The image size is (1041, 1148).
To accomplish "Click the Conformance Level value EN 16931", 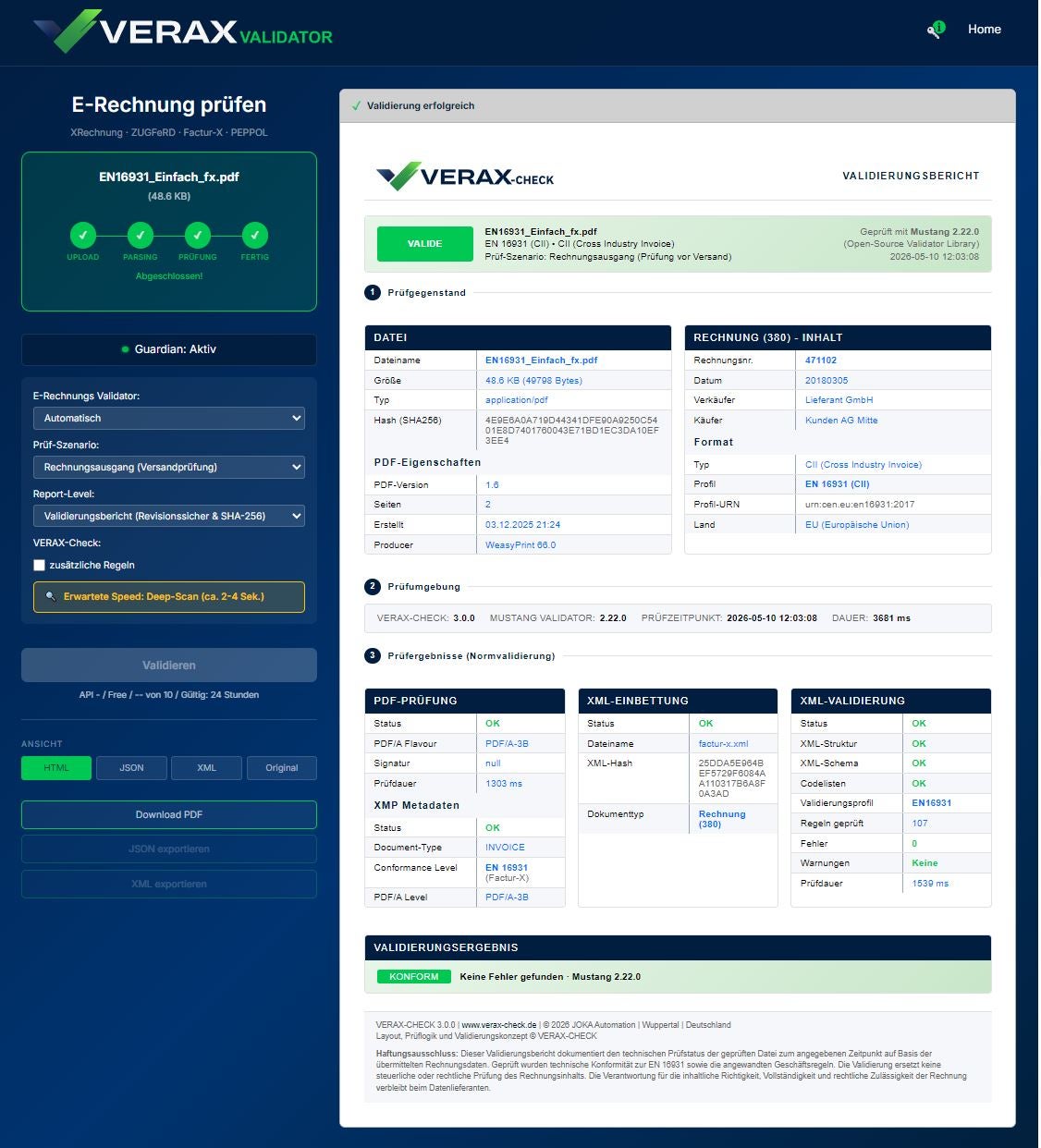I will (507, 868).
